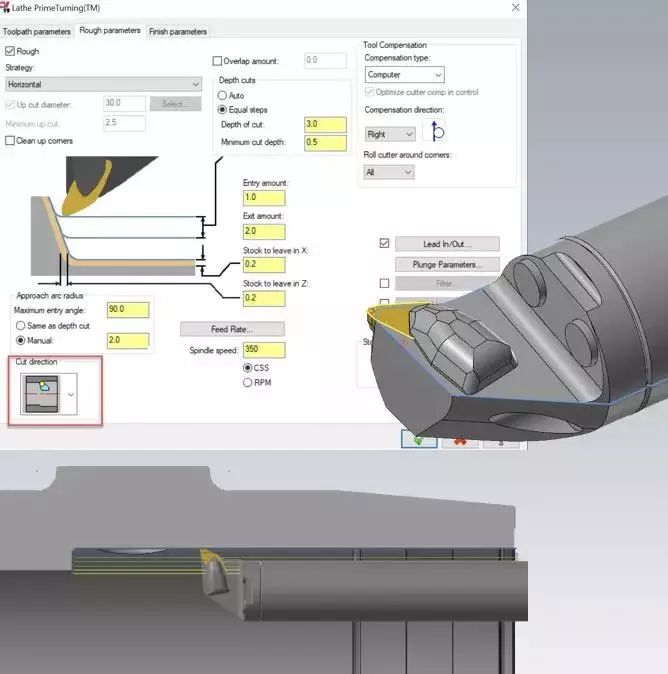This screenshot has height=674, width=668.
Task: Open the Roll cutter around corners dropdown
Action: pyautogui.click(x=389, y=172)
